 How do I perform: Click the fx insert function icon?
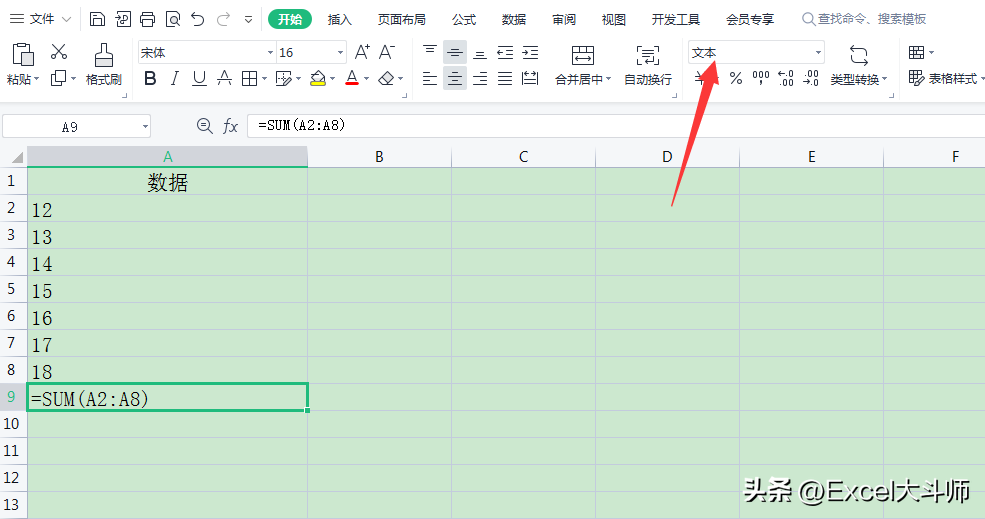tap(231, 126)
